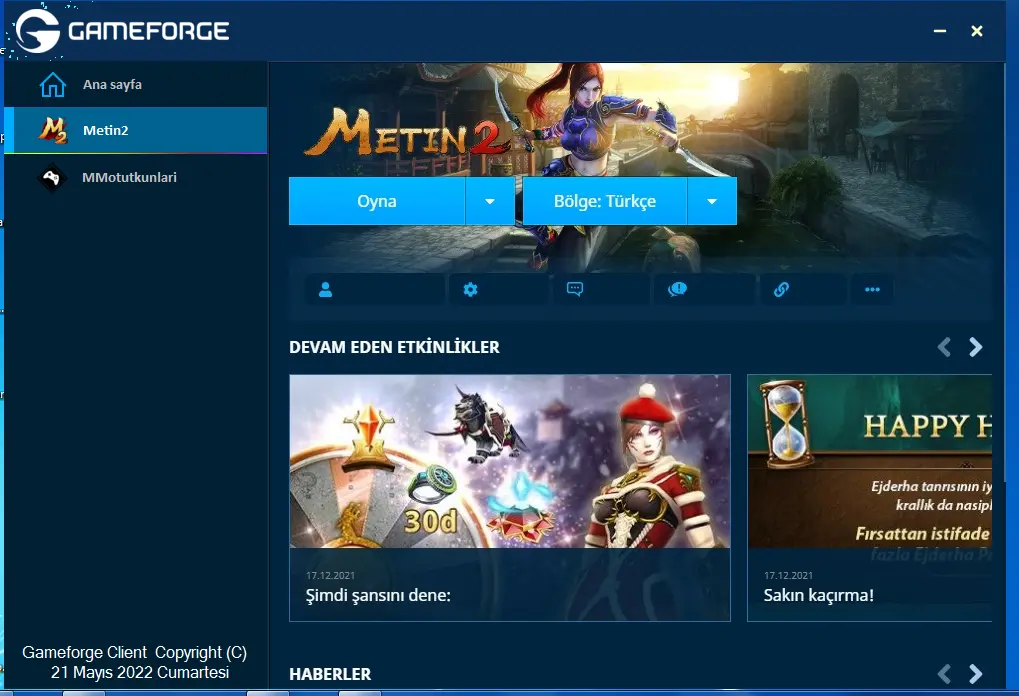The image size is (1019, 696).
Task: Click the chat bubble icon
Action: [575, 290]
